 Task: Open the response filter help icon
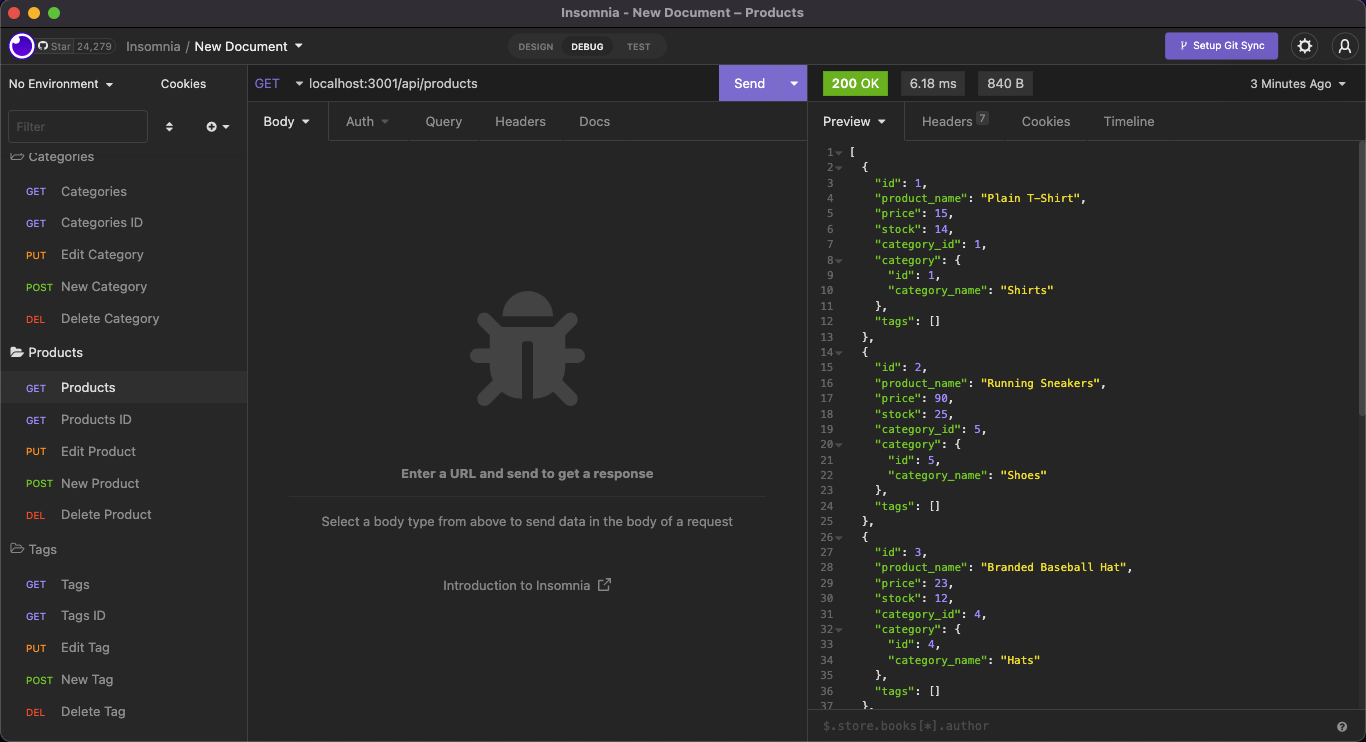[x=1342, y=727]
